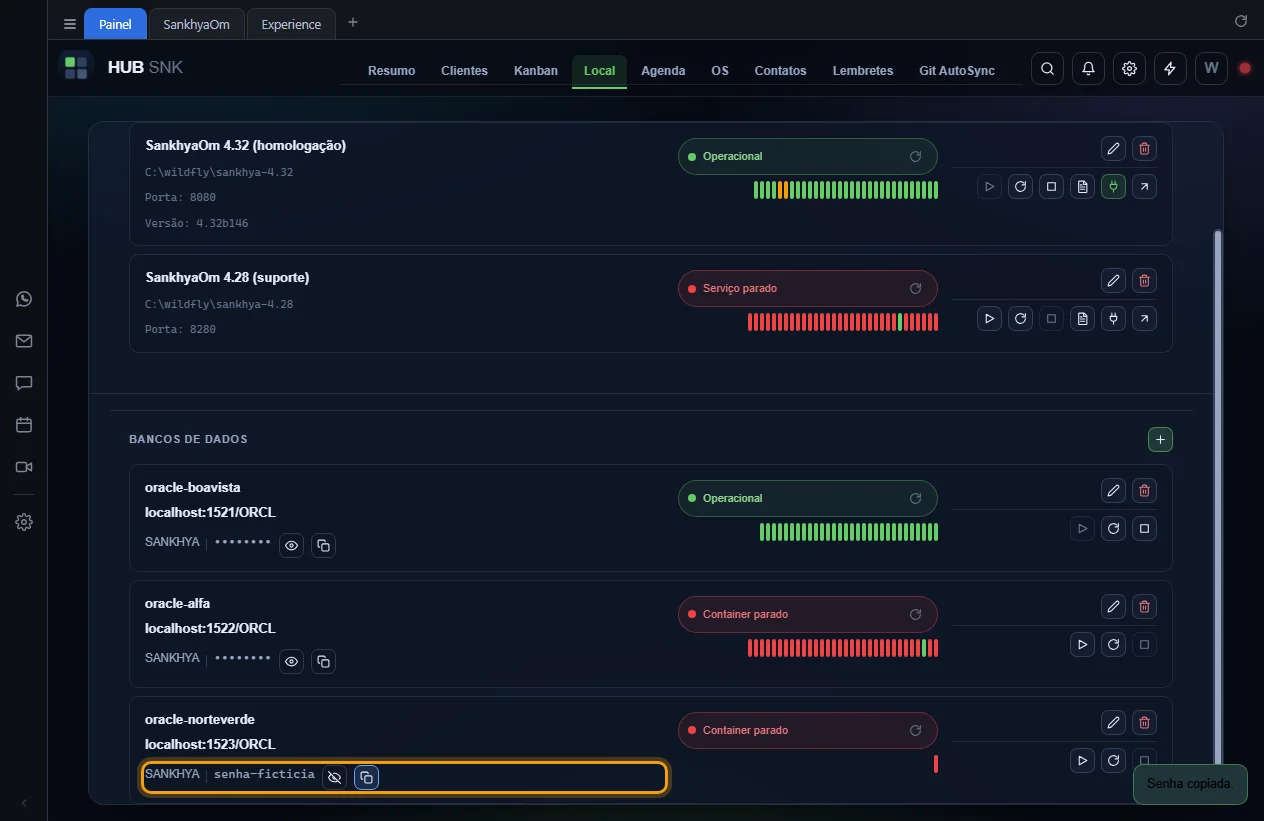Open logs document icon for SankhyaOm 4.32
1264x821 pixels.
click(1082, 186)
